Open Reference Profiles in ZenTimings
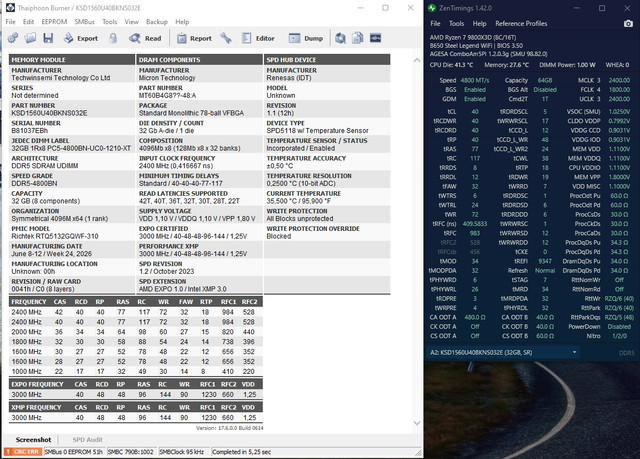 tap(521, 24)
